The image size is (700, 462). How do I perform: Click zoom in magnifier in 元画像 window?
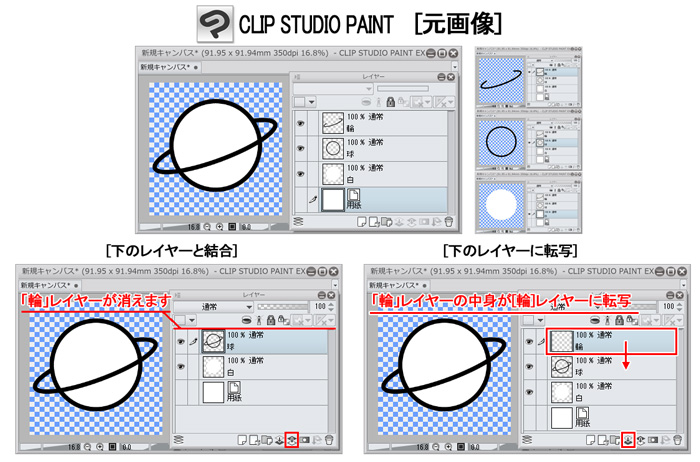(x=220, y=227)
